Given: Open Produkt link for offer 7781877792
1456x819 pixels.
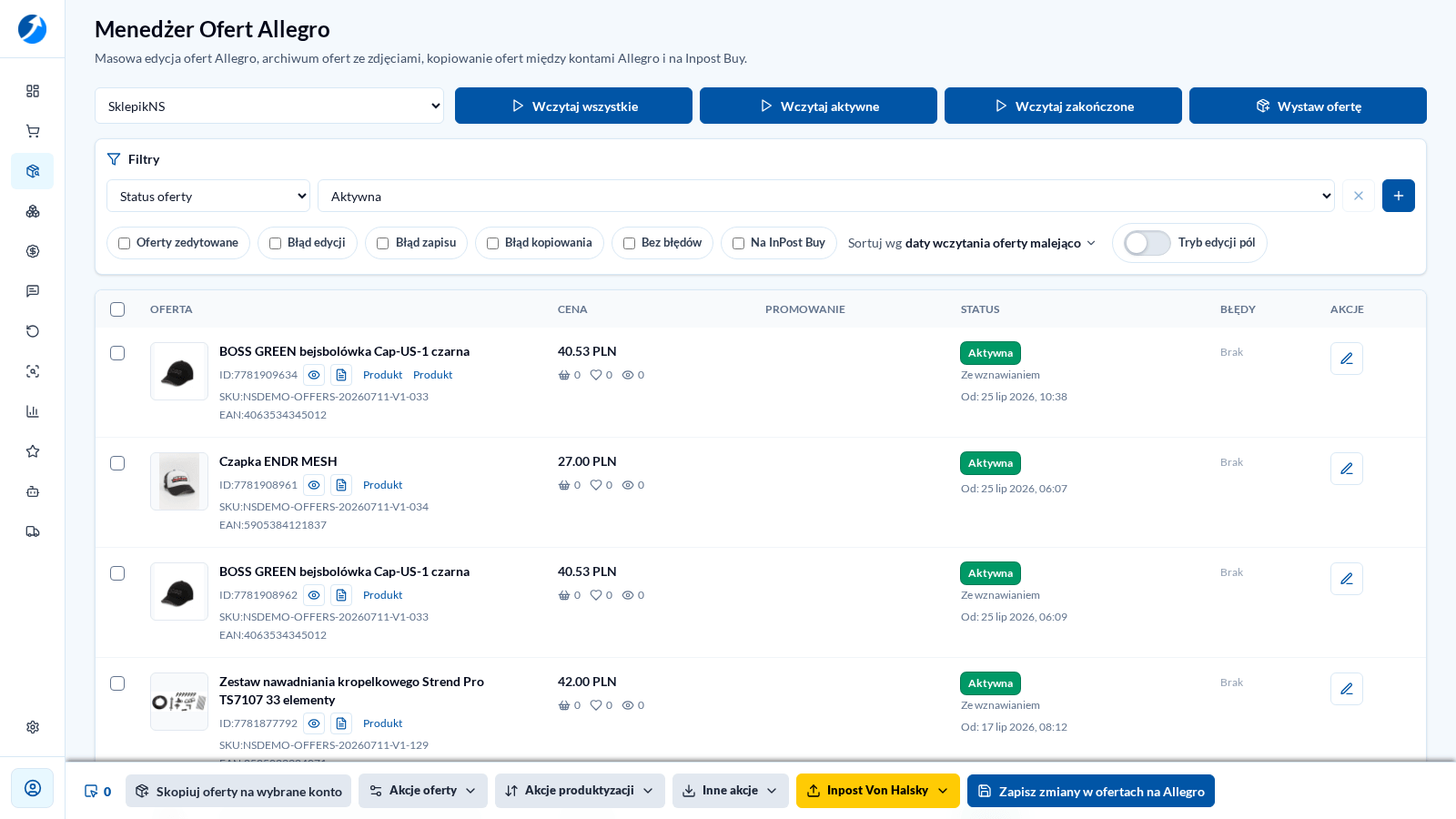Looking at the screenshot, I should 382,723.
